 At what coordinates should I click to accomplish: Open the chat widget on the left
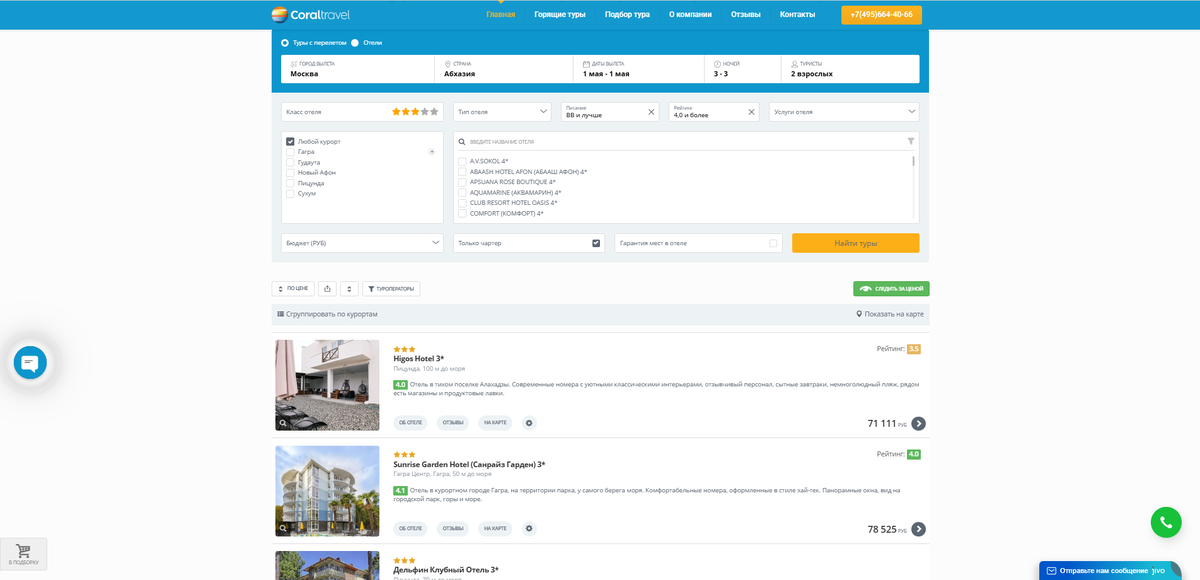(x=30, y=363)
